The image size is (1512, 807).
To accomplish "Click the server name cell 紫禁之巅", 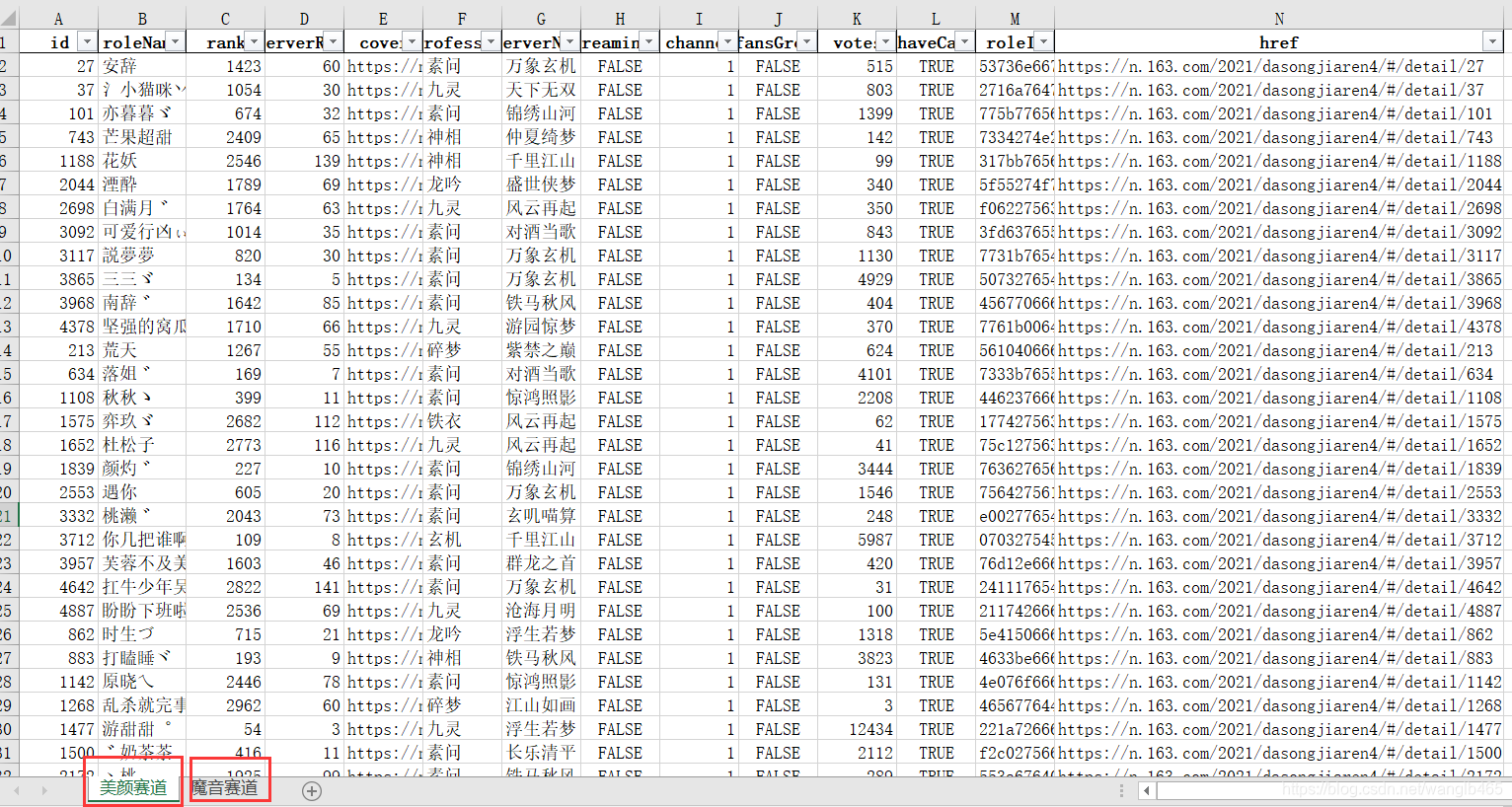I will [x=541, y=350].
